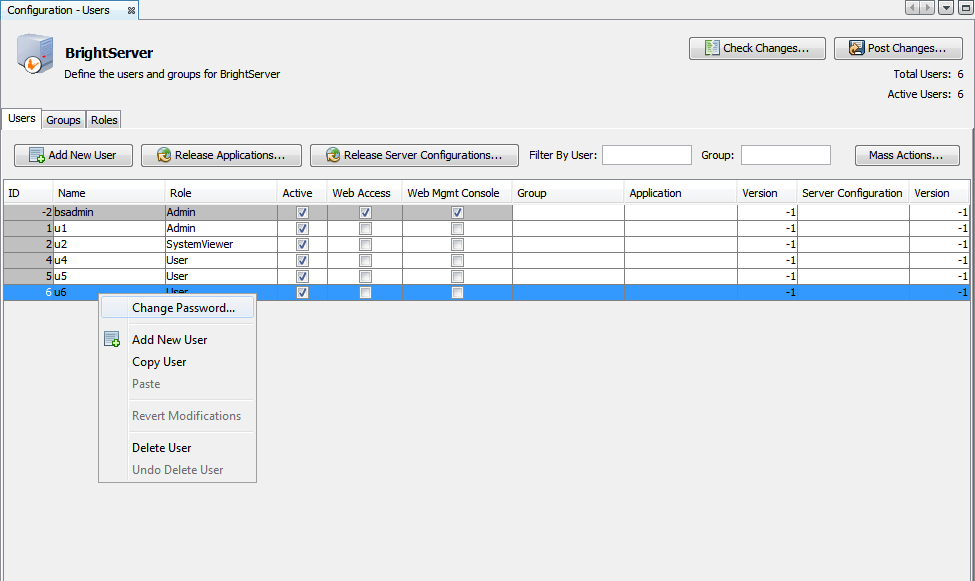Open the Roles tab
This screenshot has height=581, width=975.
pos(104,120)
